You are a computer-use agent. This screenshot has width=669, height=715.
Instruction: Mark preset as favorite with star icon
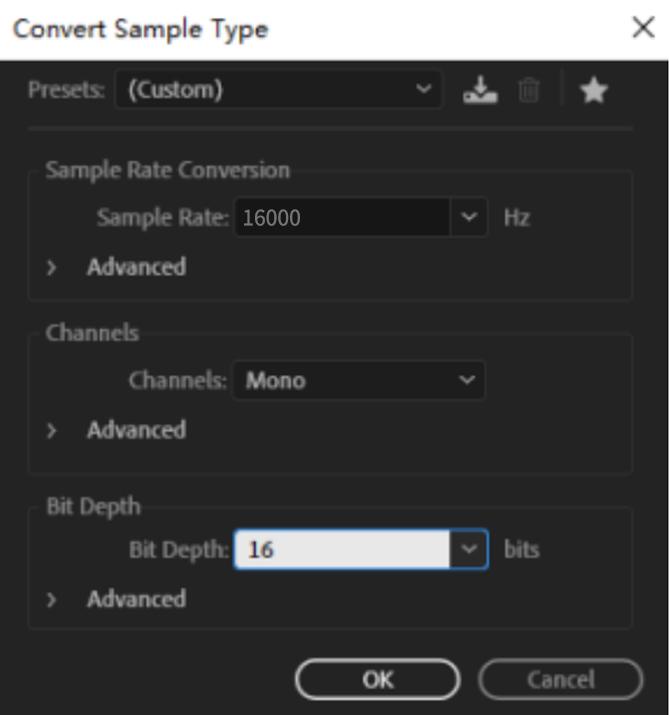(x=594, y=91)
